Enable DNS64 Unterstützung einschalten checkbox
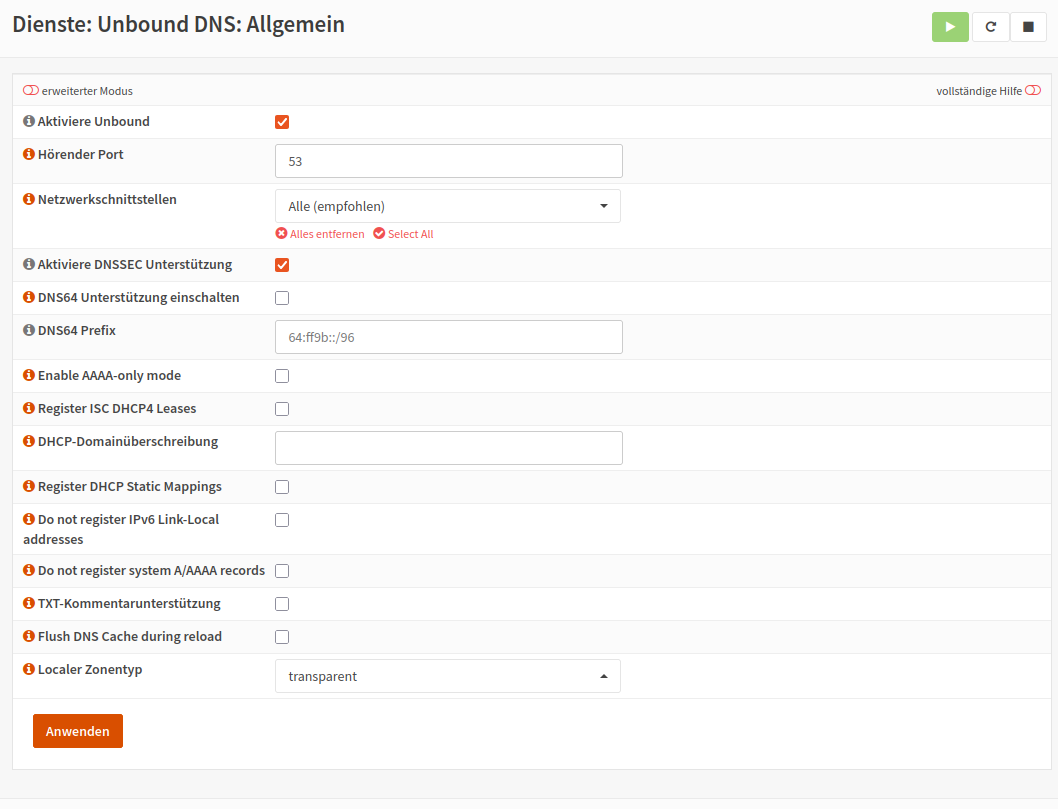1058x809 pixels. 282,298
